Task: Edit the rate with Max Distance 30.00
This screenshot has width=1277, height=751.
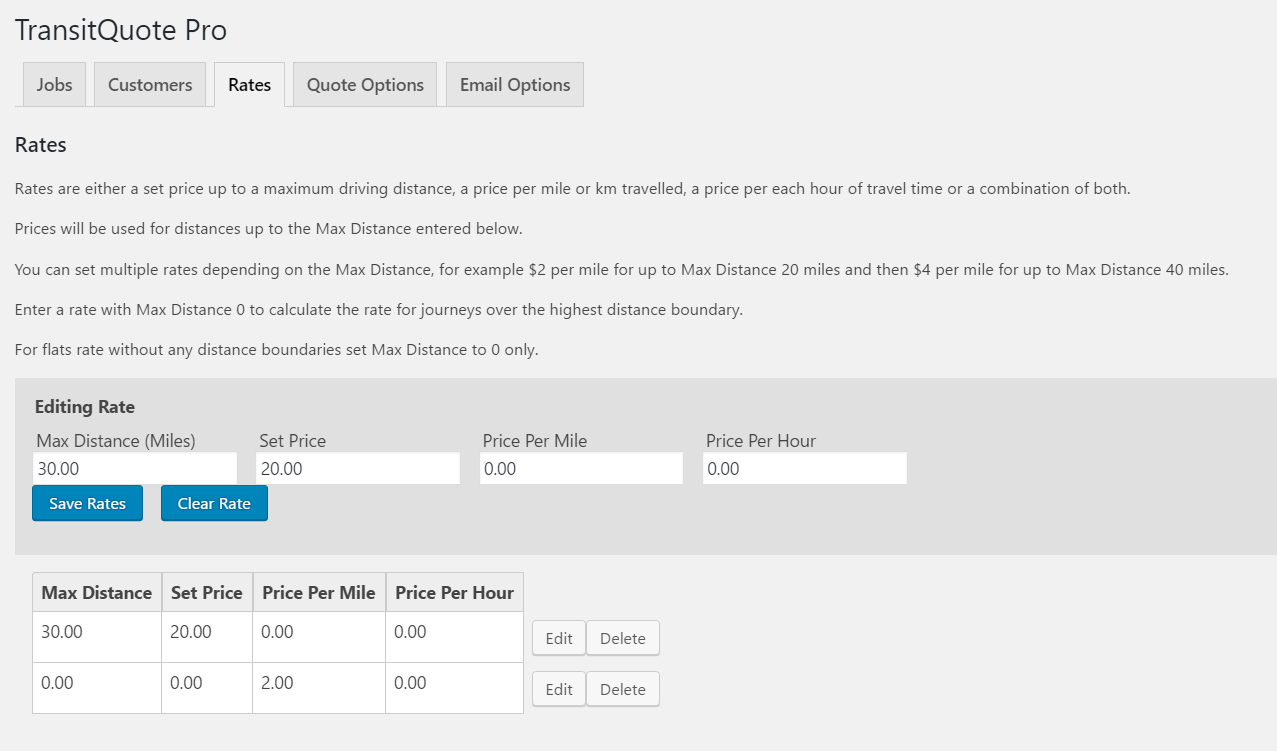Action: pos(559,638)
